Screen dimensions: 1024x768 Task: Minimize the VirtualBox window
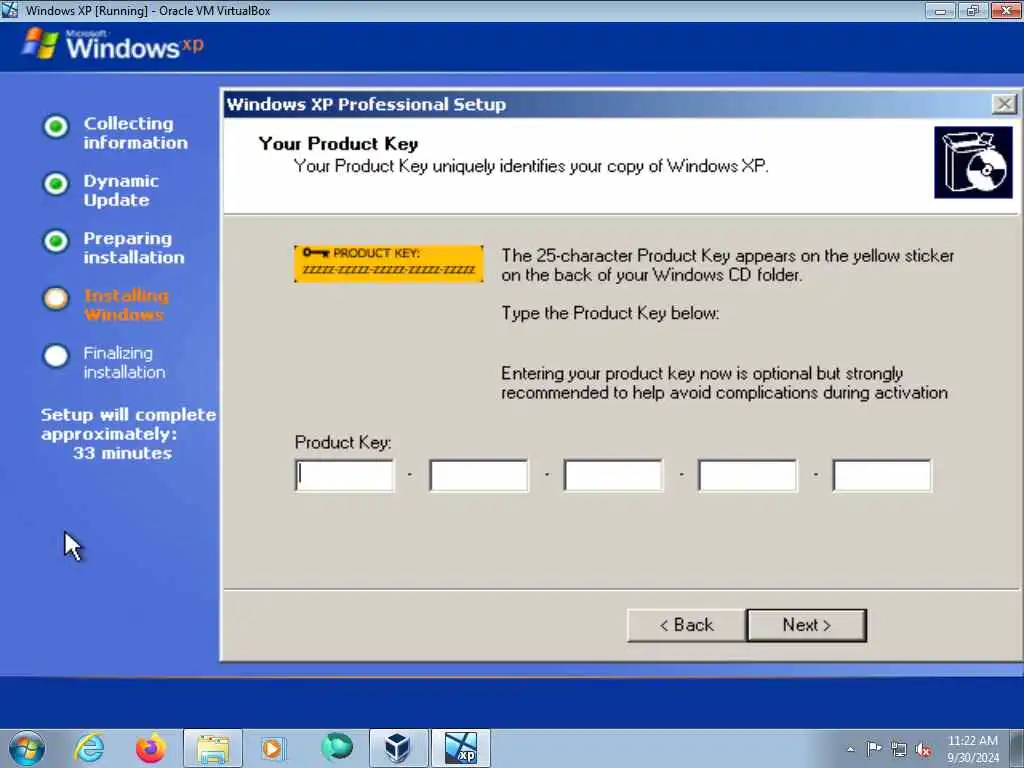pos(941,10)
